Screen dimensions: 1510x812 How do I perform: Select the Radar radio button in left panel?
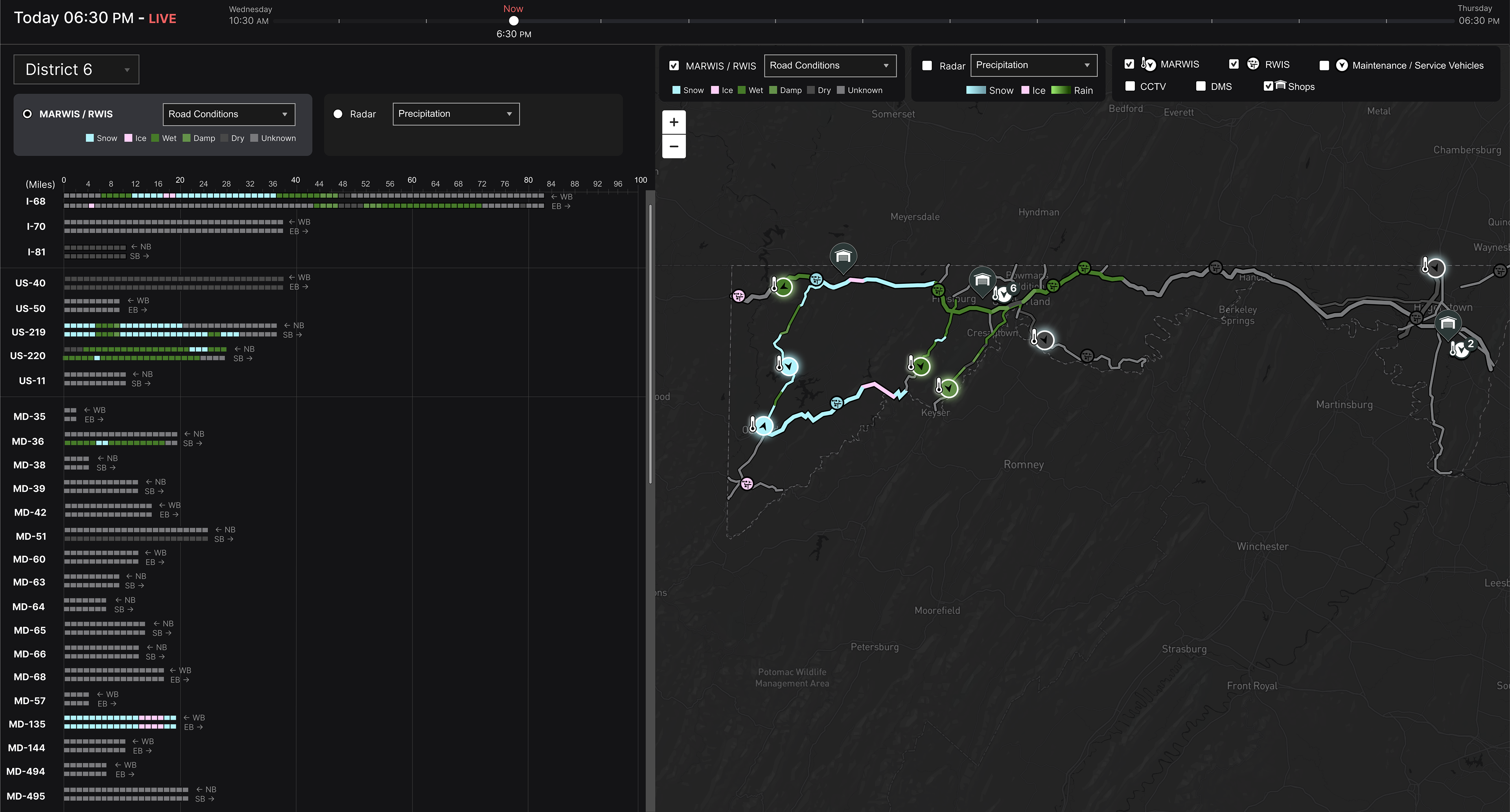click(x=338, y=114)
